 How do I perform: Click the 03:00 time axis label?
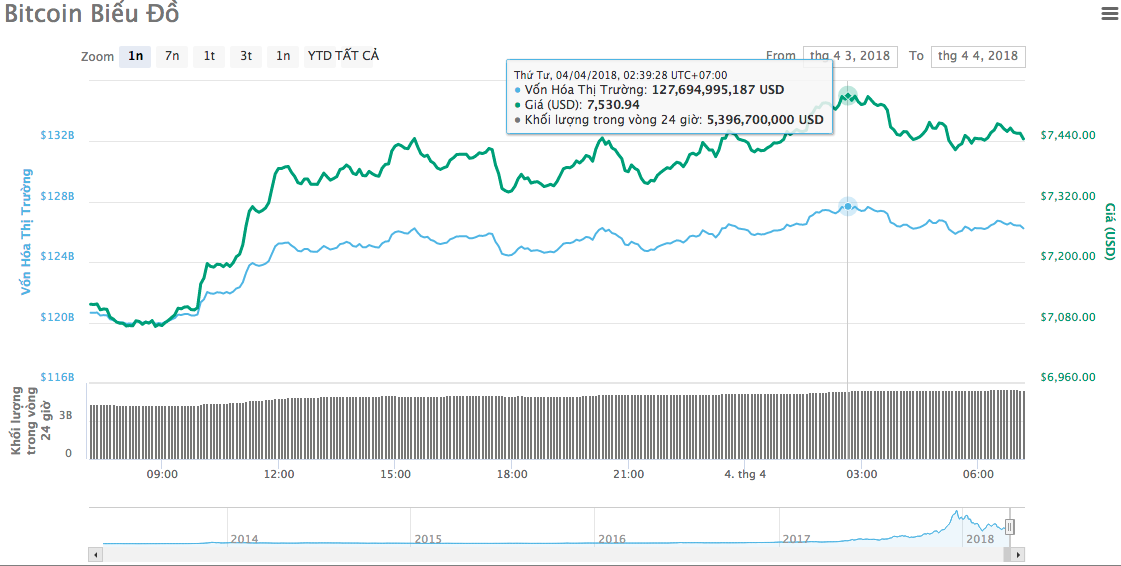(x=862, y=474)
